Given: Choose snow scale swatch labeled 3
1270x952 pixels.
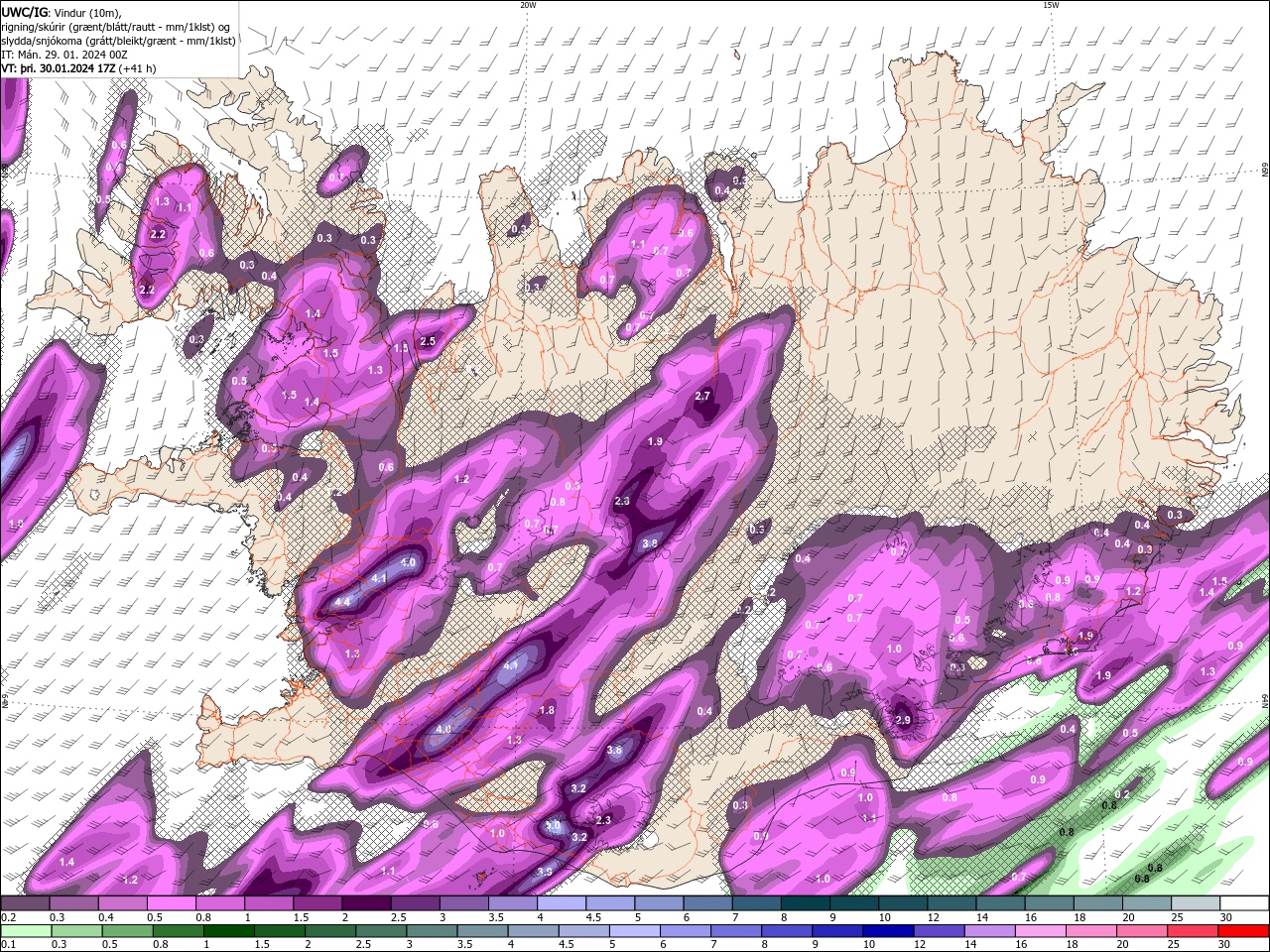Looking at the screenshot, I should click(464, 903).
